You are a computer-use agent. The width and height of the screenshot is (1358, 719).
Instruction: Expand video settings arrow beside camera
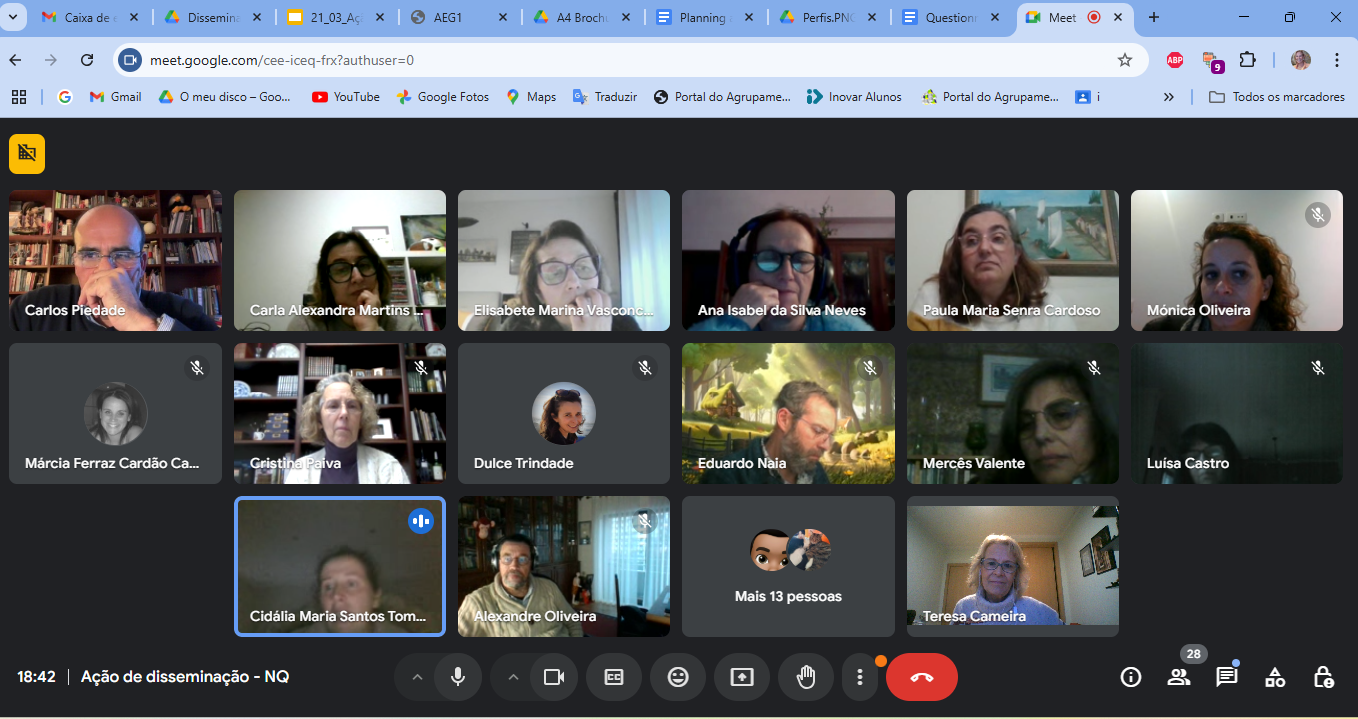[513, 677]
